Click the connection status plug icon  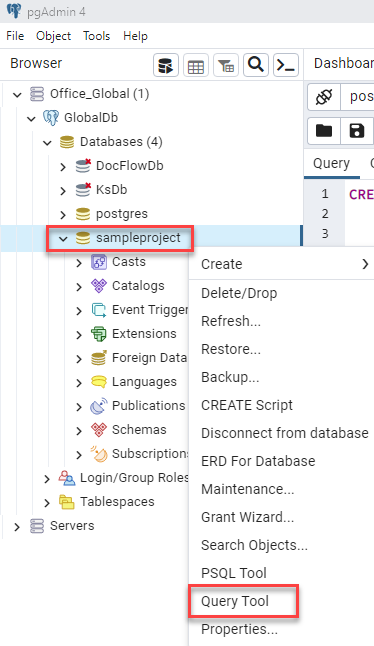click(x=324, y=97)
